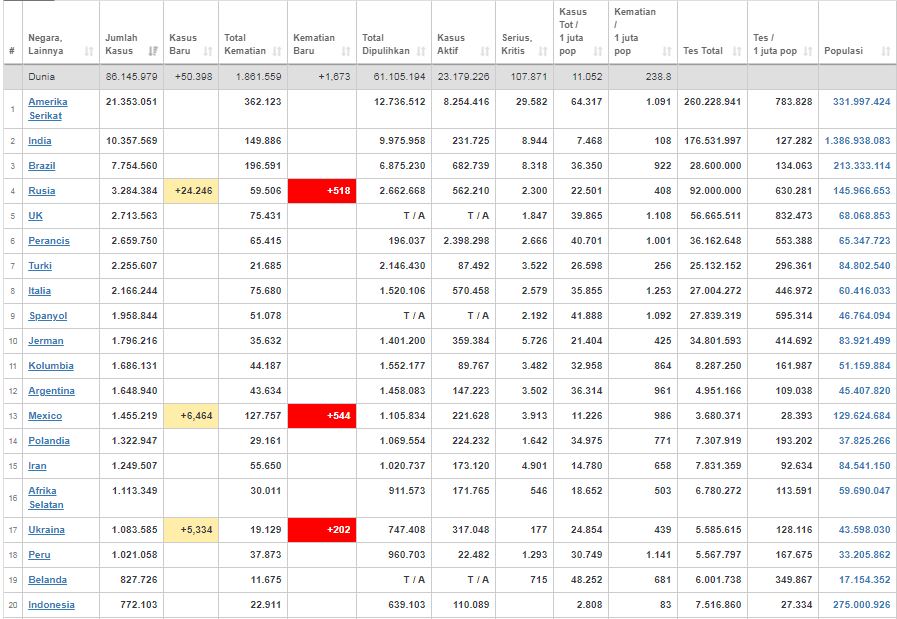Select the # rank column header
Viewport: 897px width, 619px height.
click(12, 51)
